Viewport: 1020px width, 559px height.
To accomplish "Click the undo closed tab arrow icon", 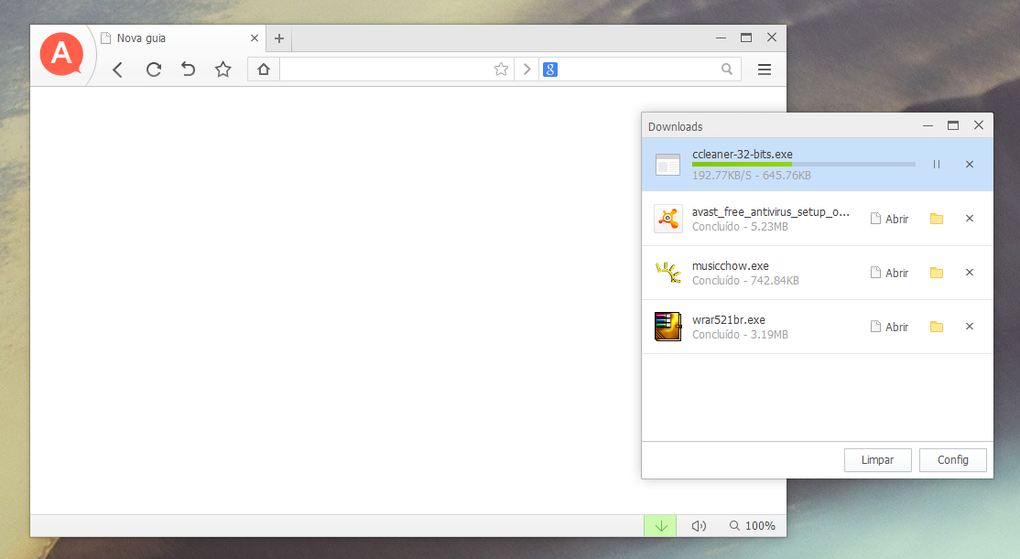I will click(188, 69).
